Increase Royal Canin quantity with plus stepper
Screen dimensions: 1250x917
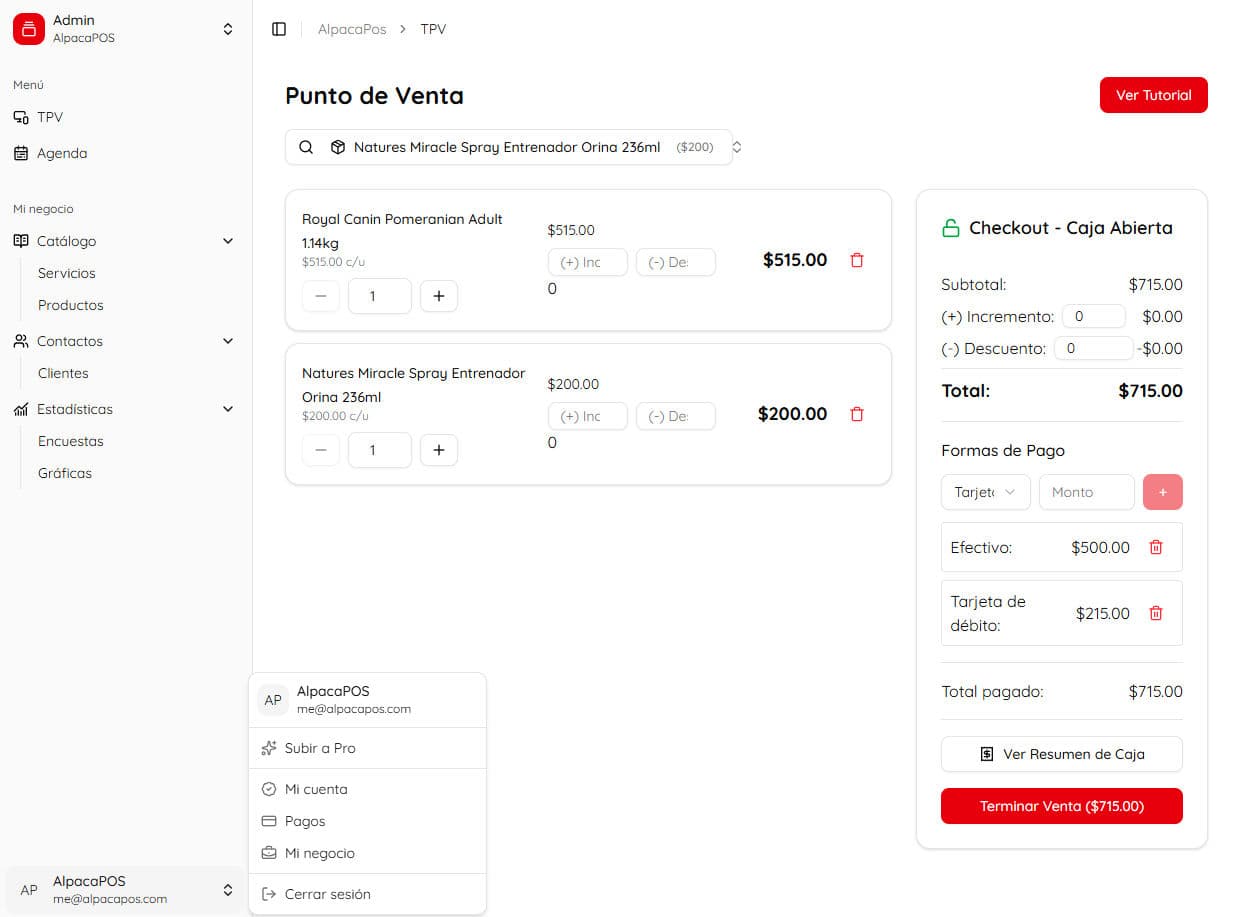click(439, 296)
